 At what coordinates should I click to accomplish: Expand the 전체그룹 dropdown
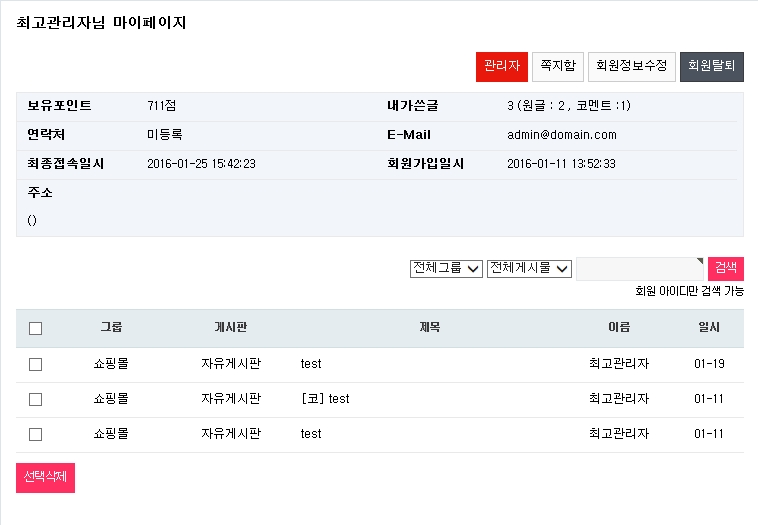coord(446,268)
